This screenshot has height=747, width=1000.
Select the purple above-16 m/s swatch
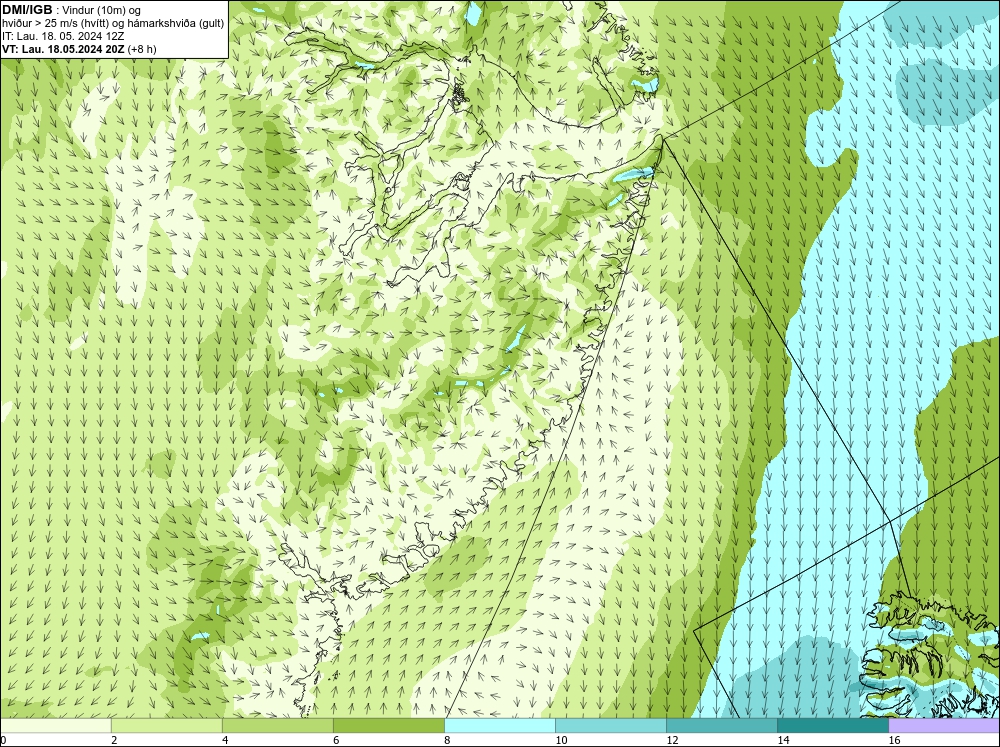pos(944,726)
